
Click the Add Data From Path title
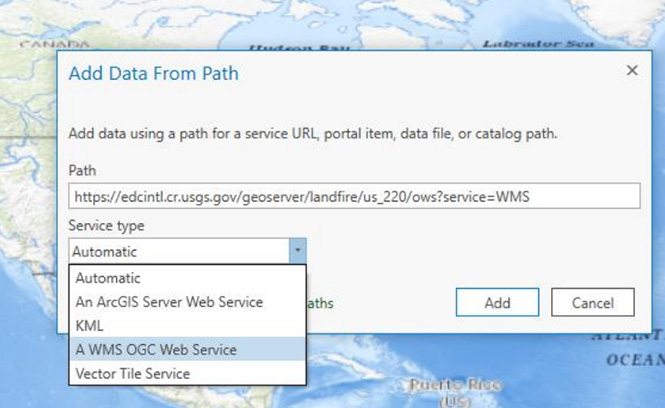click(x=153, y=73)
